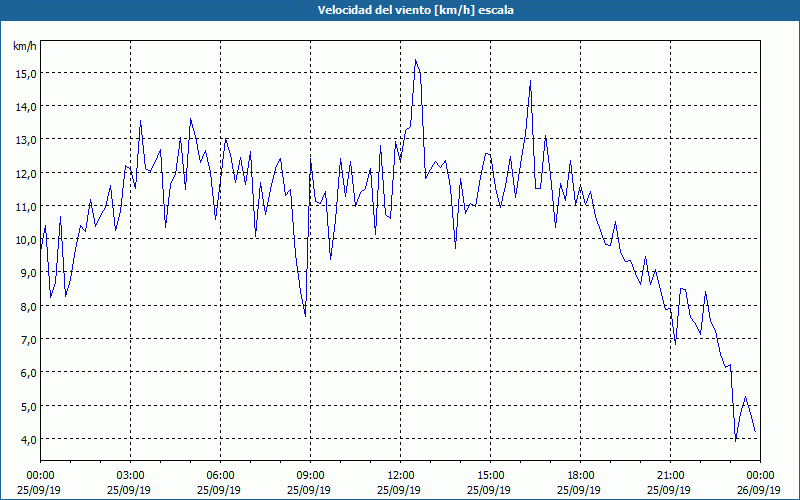Click the '18:00' time axis label
The height and width of the screenshot is (500, 800).
[x=580, y=476]
